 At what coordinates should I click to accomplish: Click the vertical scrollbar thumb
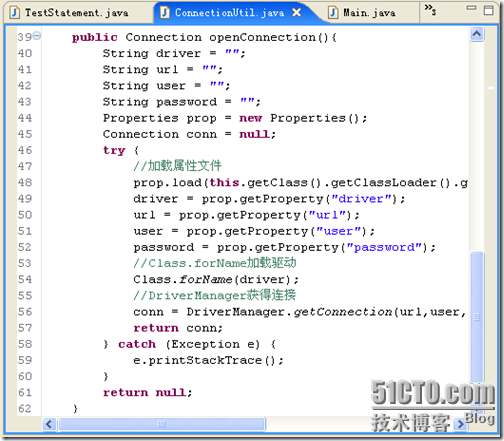(x=477, y=317)
